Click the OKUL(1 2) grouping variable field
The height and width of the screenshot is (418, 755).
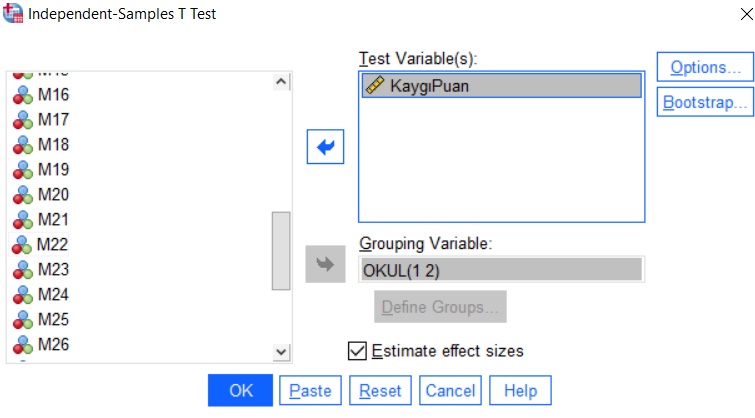click(x=501, y=270)
